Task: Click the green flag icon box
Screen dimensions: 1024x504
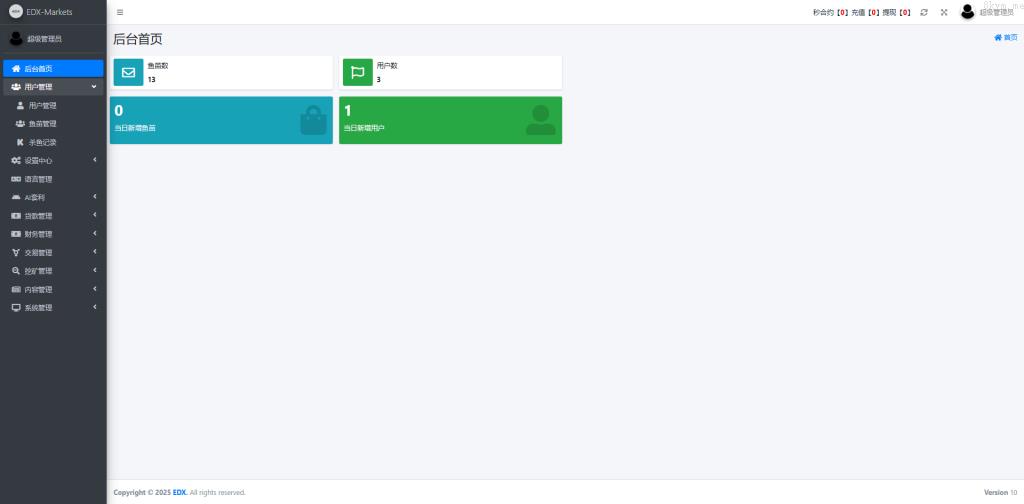Action: pyautogui.click(x=357, y=72)
